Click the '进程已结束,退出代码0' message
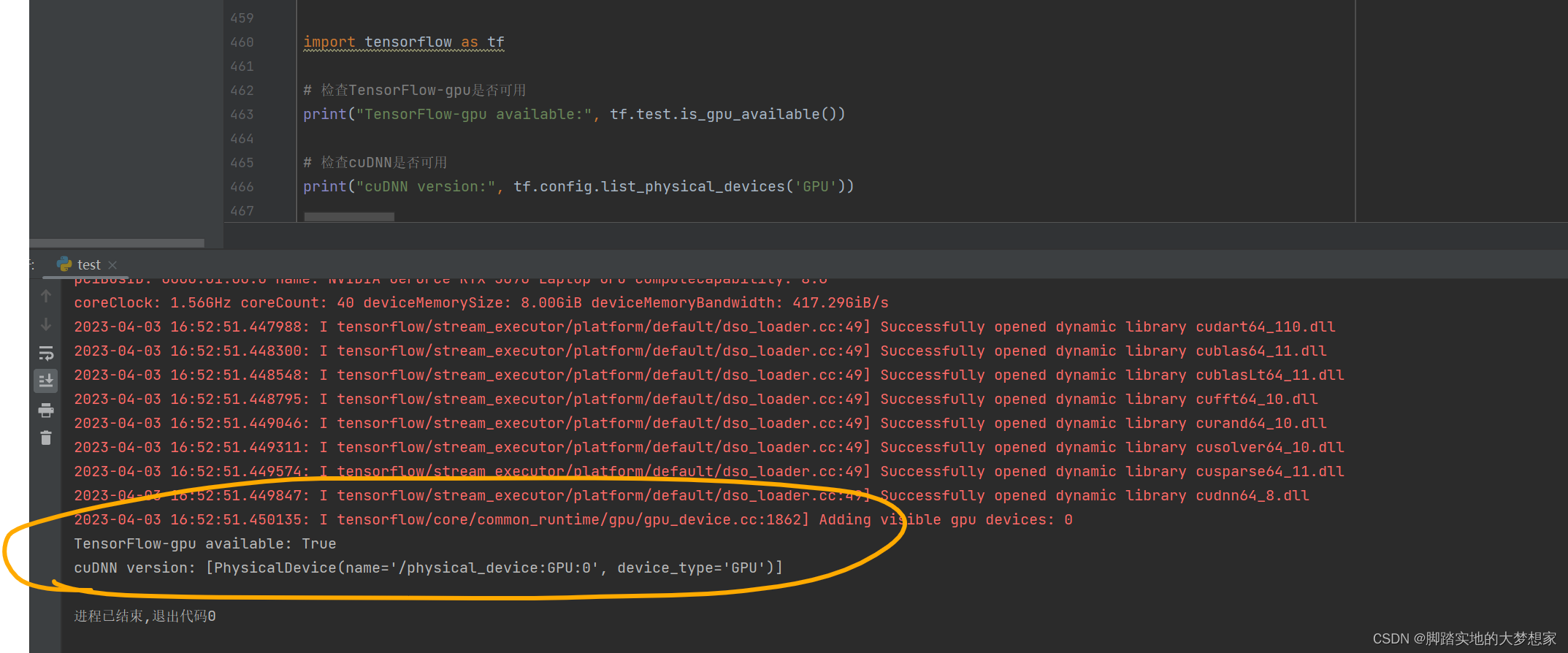The width and height of the screenshot is (1568, 653). [x=145, y=616]
